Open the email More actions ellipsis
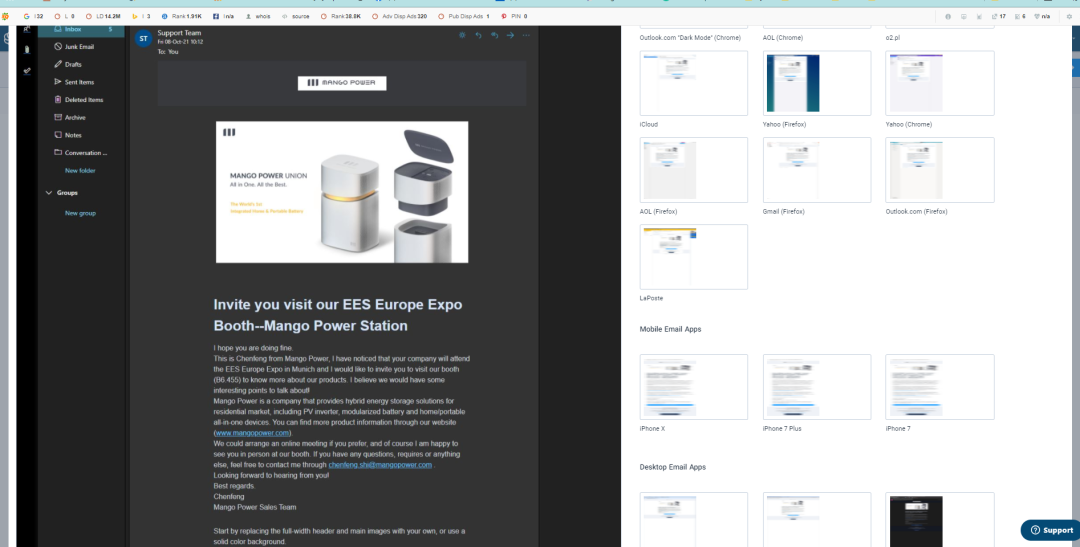This screenshot has height=547, width=1080. (x=526, y=35)
